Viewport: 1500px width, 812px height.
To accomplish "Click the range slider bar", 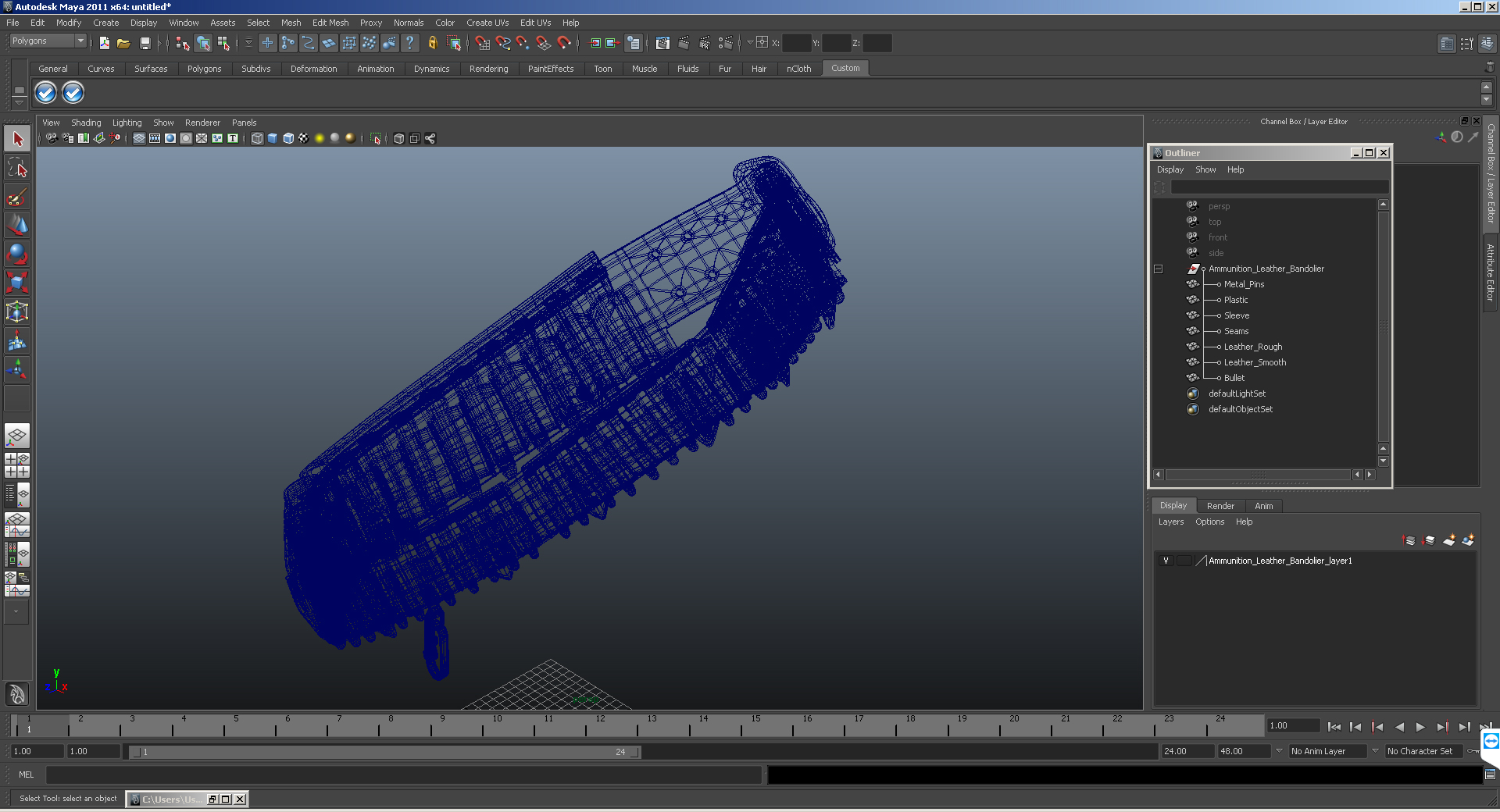I will (385, 752).
